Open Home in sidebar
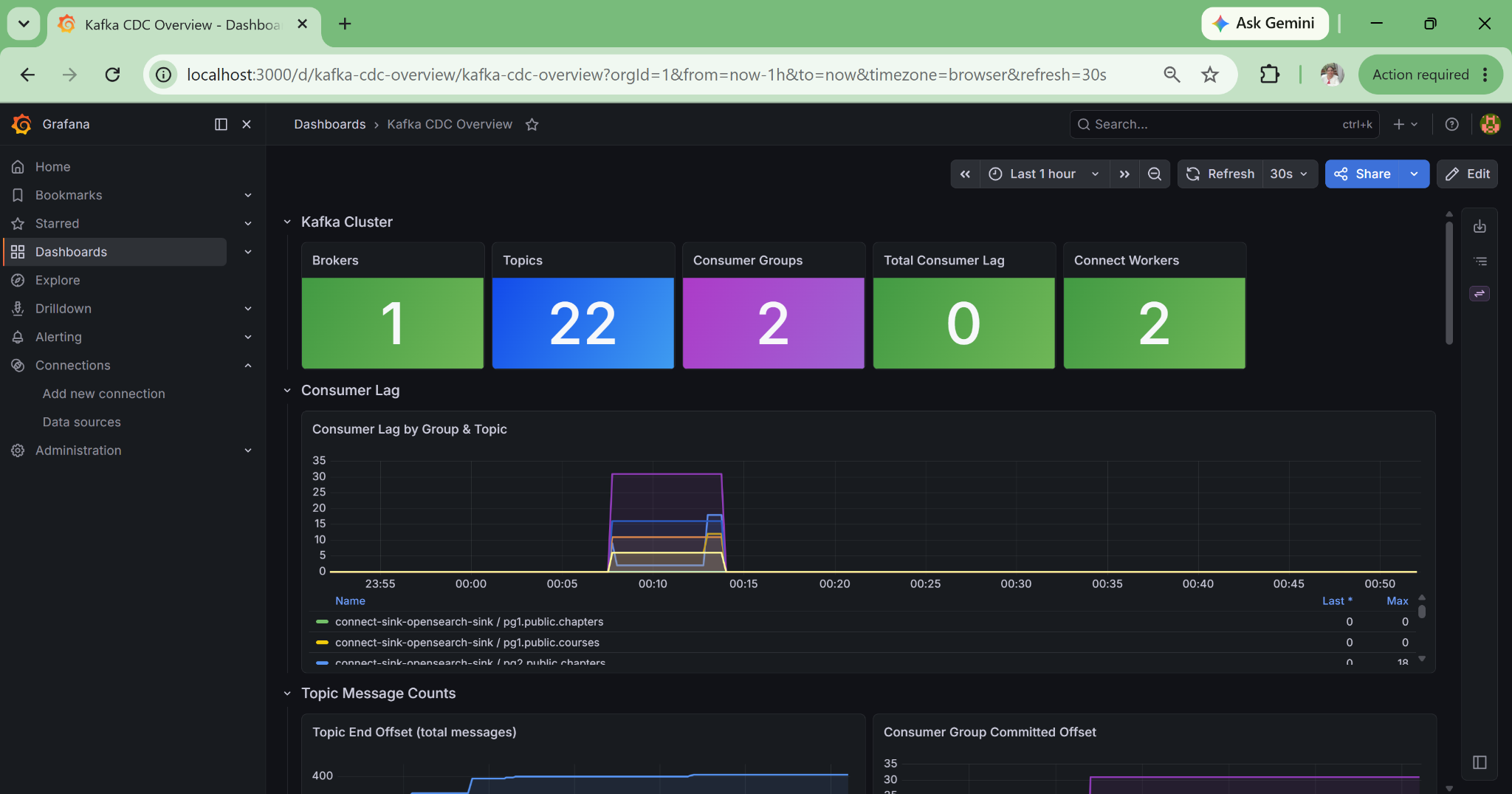 (53, 167)
